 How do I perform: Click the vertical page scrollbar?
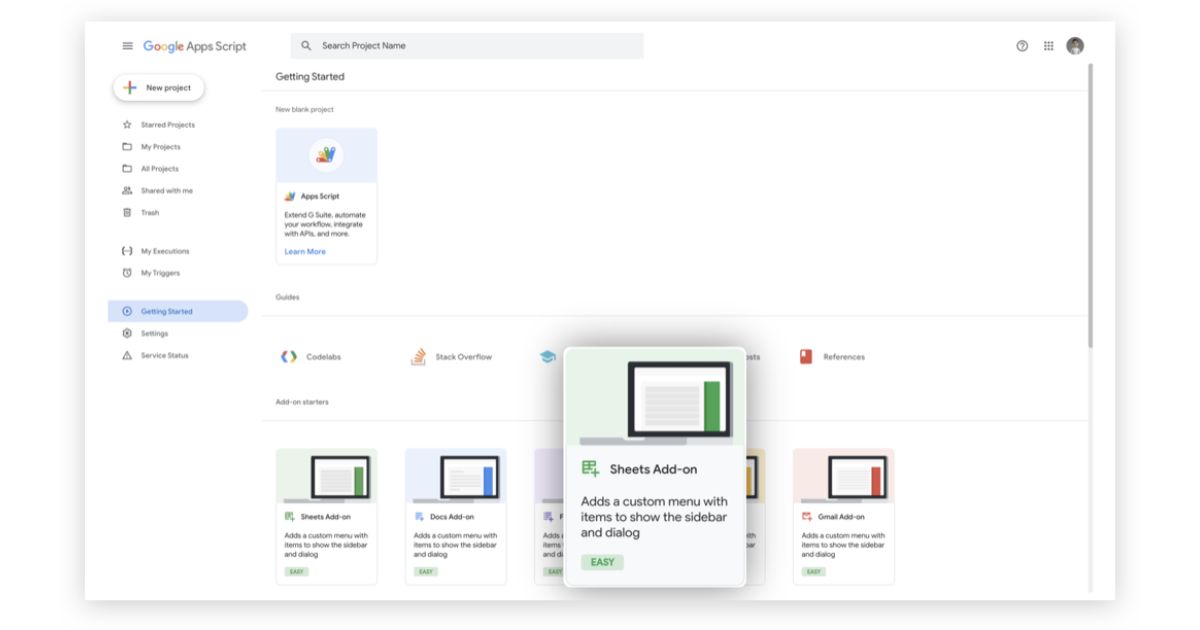coord(1090,200)
